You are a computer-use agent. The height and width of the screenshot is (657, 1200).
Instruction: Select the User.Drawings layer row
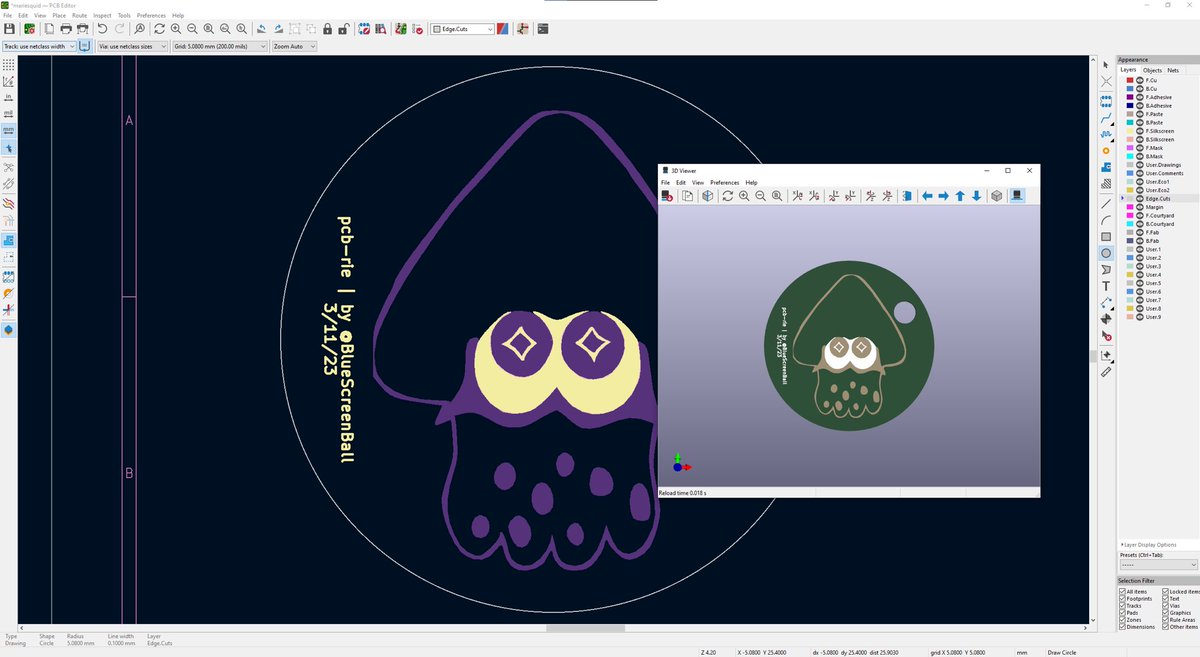pos(1158,165)
